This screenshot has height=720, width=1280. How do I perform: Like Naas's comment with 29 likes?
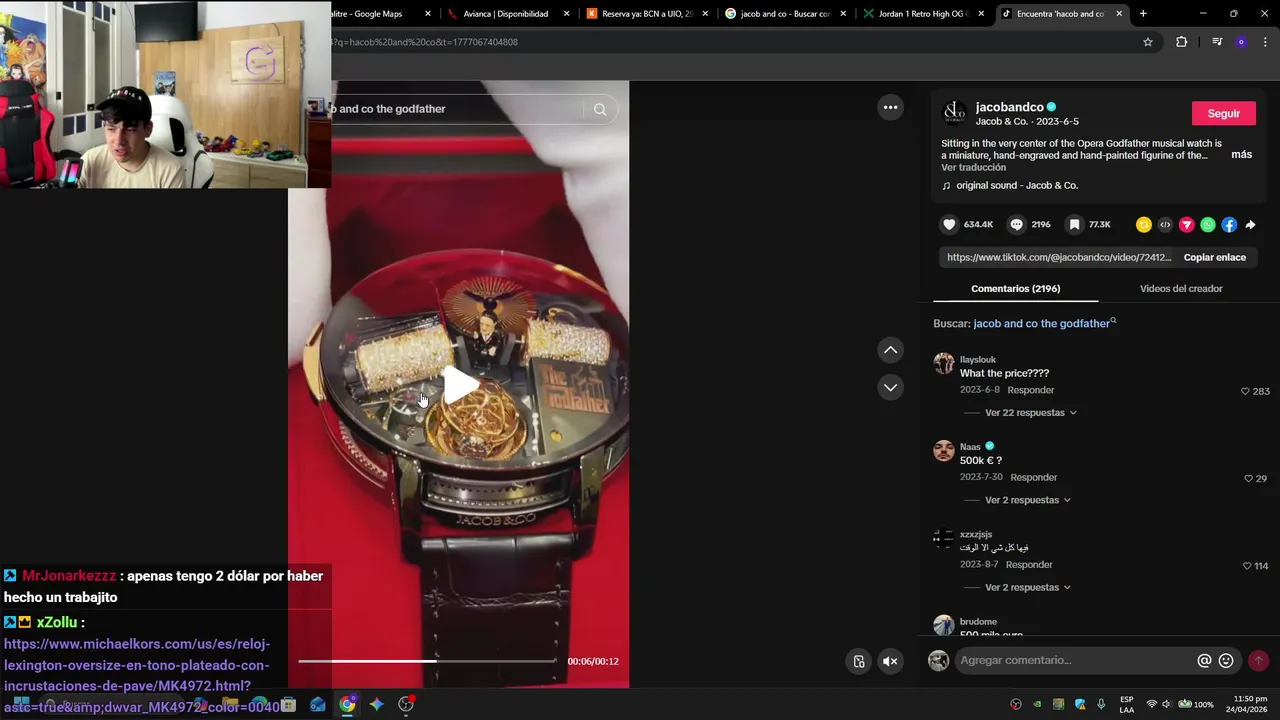pos(1248,479)
